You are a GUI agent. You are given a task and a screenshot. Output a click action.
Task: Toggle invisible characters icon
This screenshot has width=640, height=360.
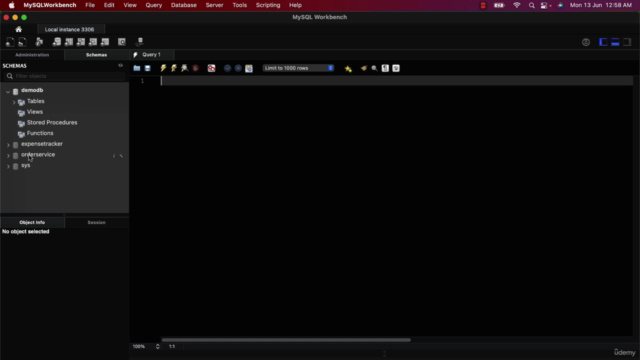(x=385, y=68)
